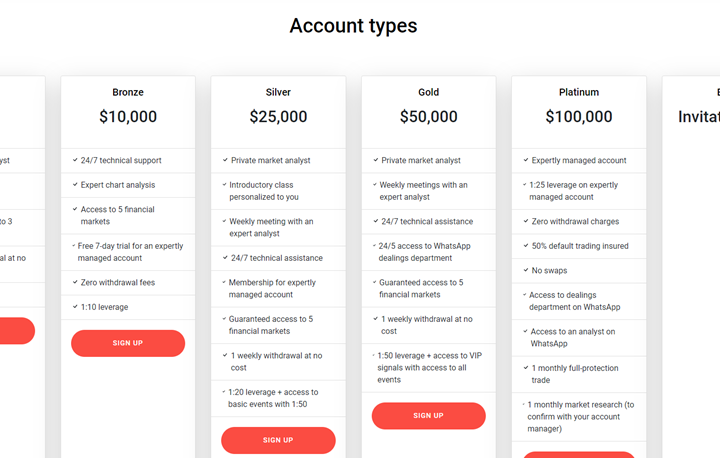The image size is (720, 458).
Task: Click checkmark beside Zero withdrawal charges
Action: click(x=525, y=221)
